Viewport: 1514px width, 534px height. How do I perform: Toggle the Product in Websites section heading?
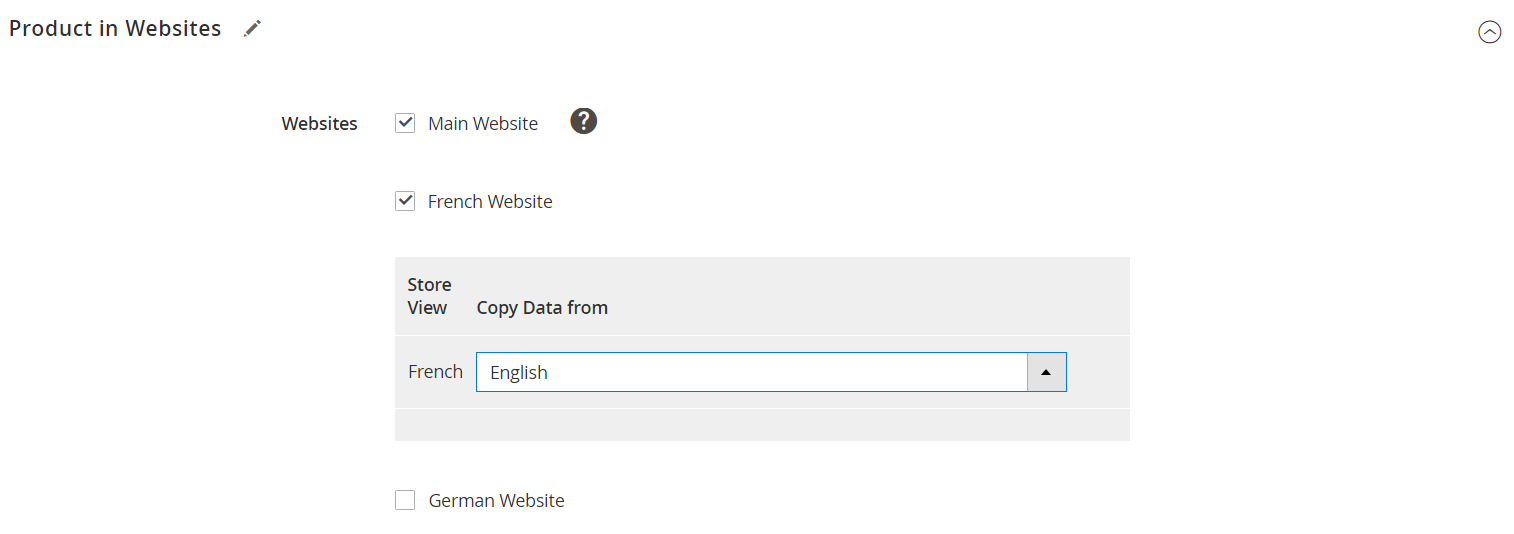tap(115, 29)
